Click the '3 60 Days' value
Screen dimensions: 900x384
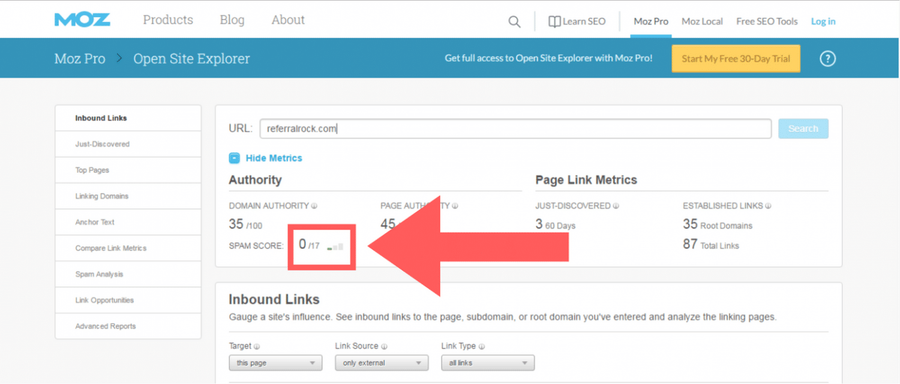pyautogui.click(x=556, y=224)
